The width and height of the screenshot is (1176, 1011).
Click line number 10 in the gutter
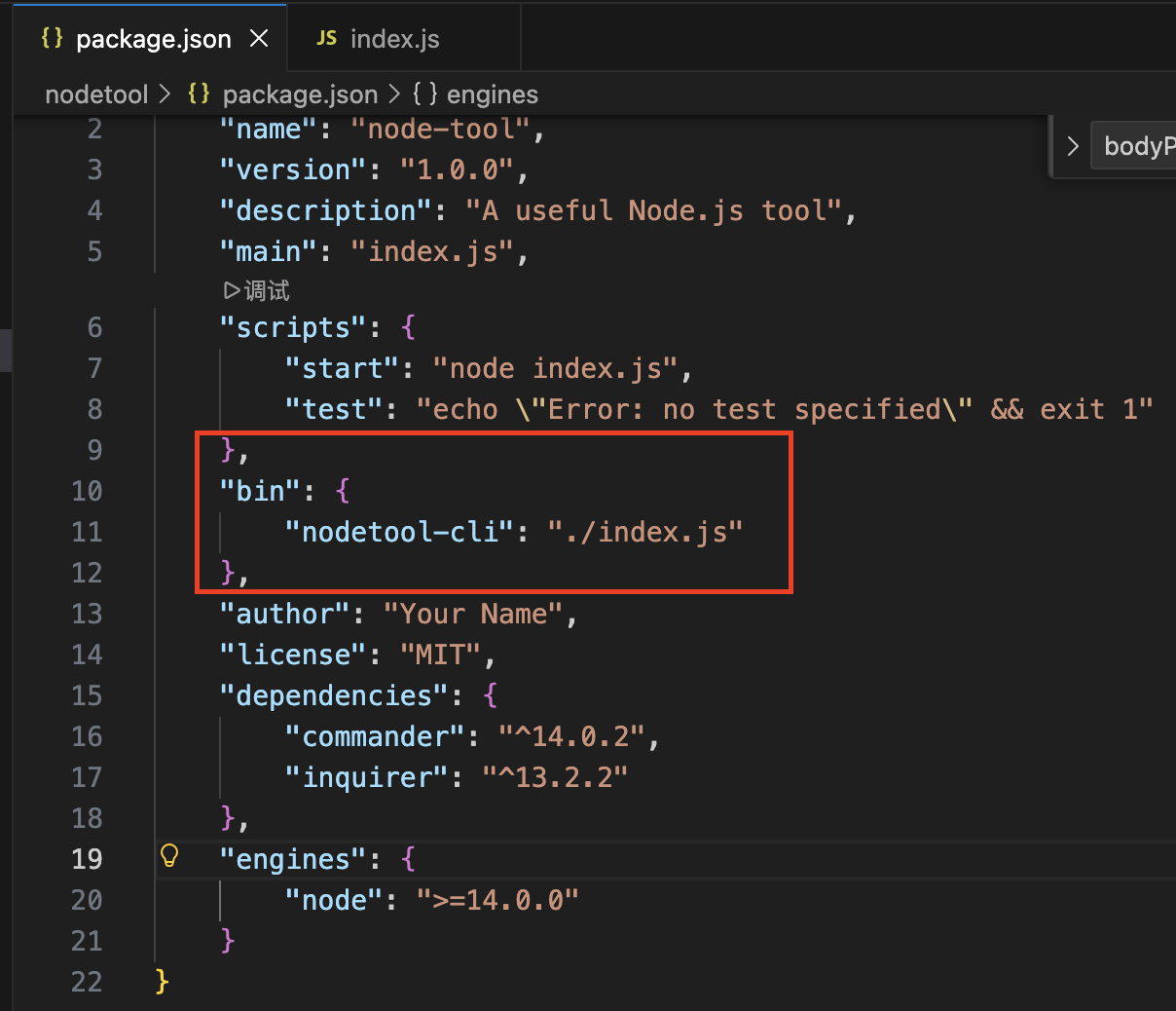pyautogui.click(x=87, y=491)
